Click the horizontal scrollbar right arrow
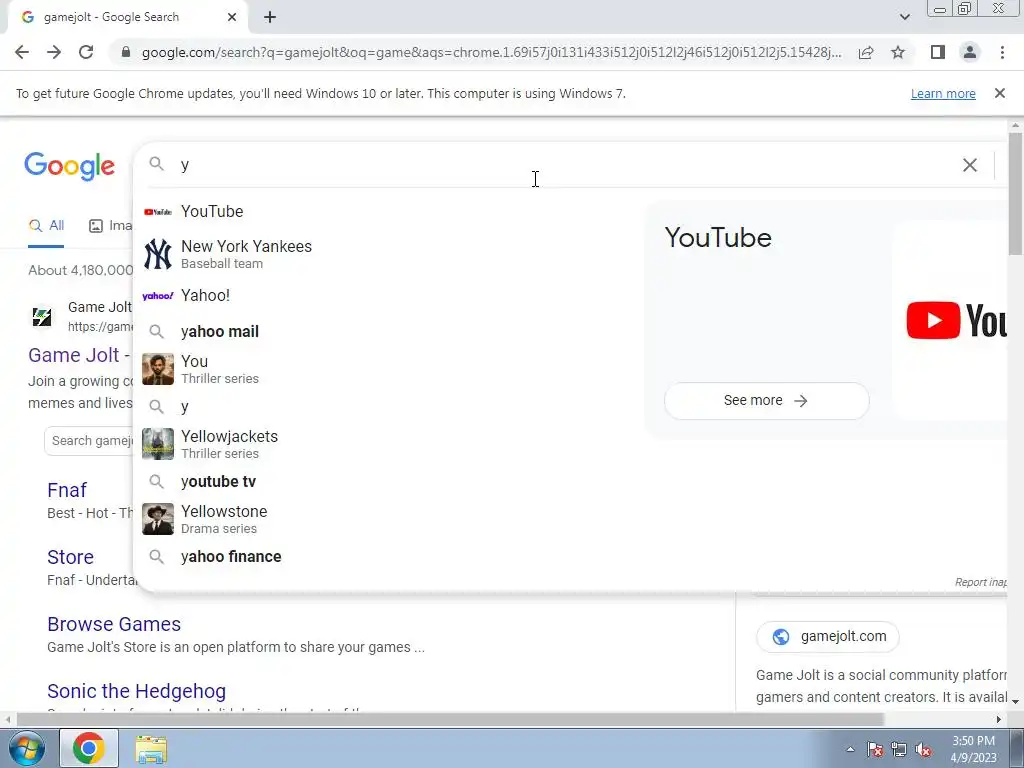 999,720
